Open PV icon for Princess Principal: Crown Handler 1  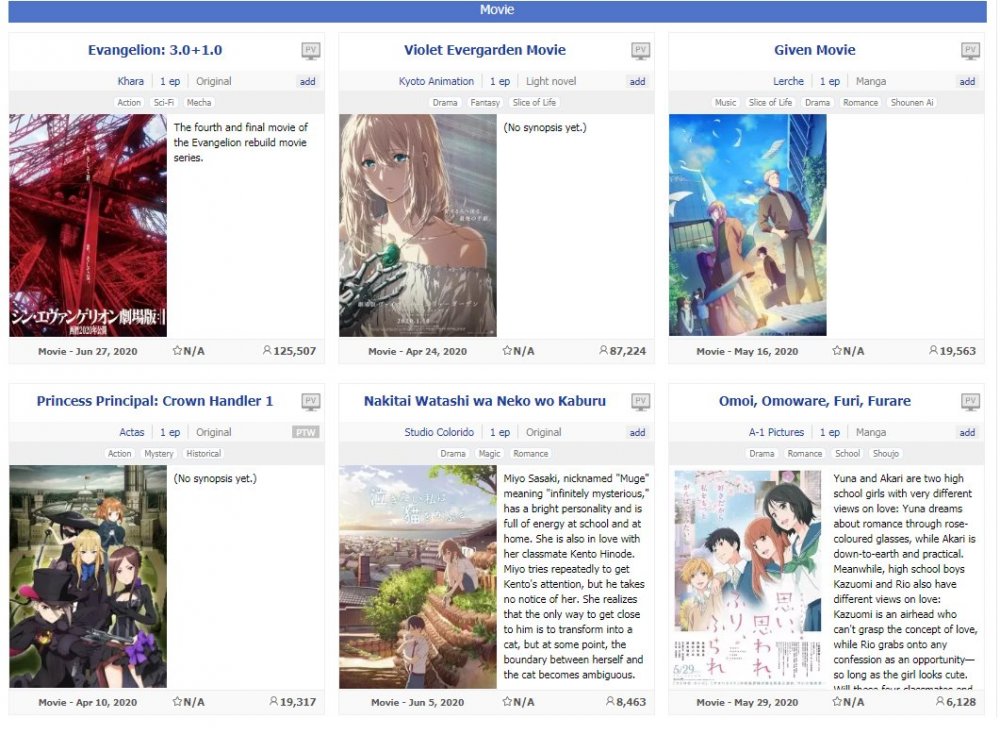click(311, 402)
